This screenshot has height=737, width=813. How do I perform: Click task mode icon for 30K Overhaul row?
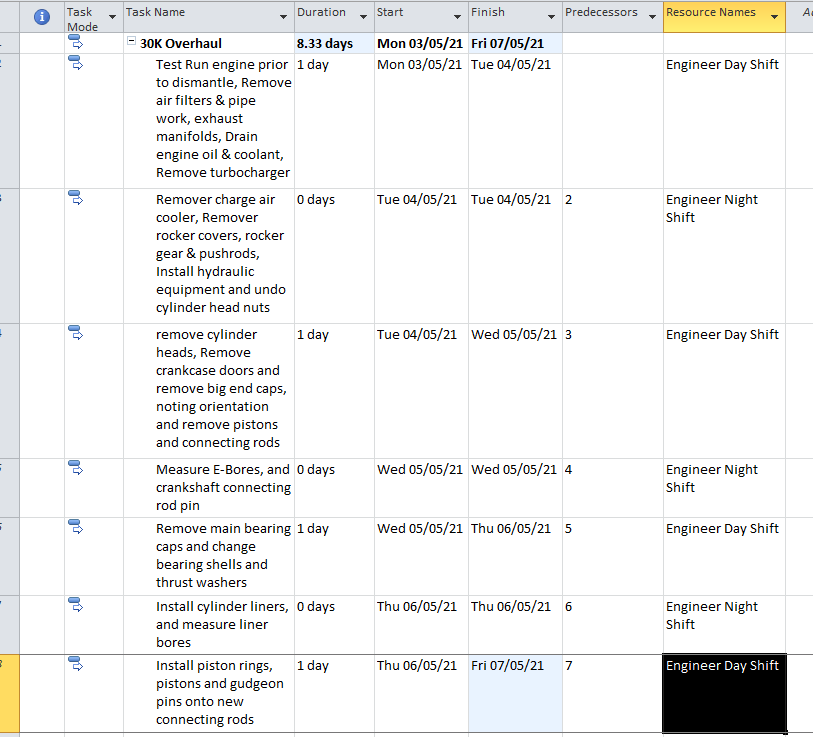coord(75,43)
